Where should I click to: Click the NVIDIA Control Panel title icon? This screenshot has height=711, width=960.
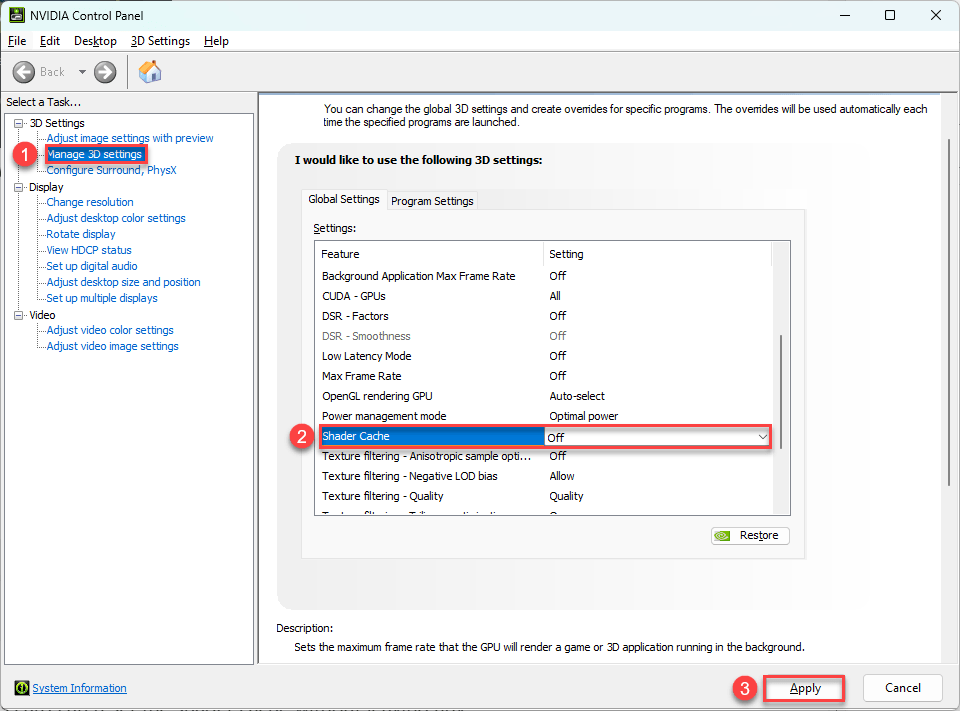pyautogui.click(x=17, y=15)
